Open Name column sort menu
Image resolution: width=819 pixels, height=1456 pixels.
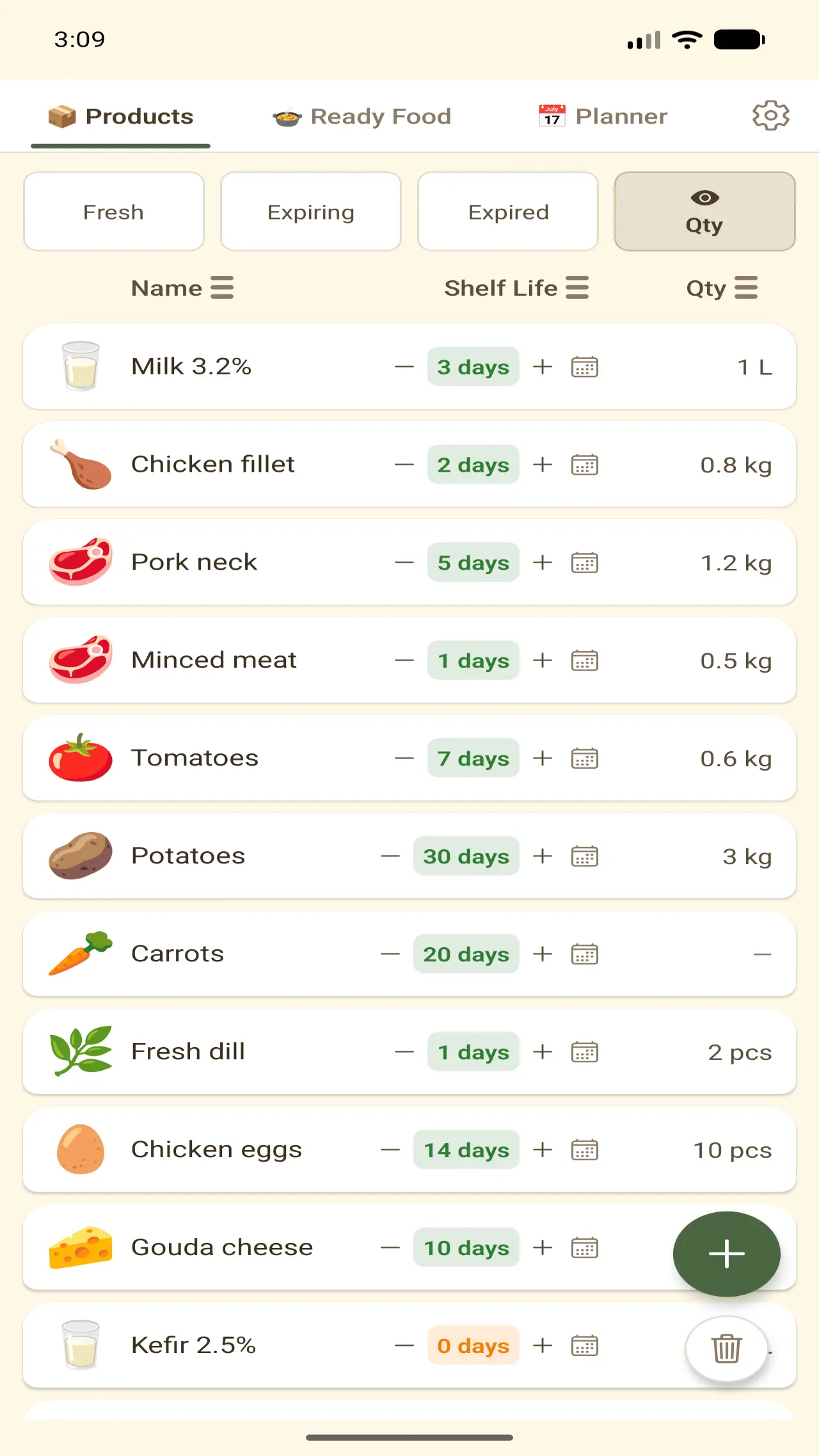(x=182, y=288)
